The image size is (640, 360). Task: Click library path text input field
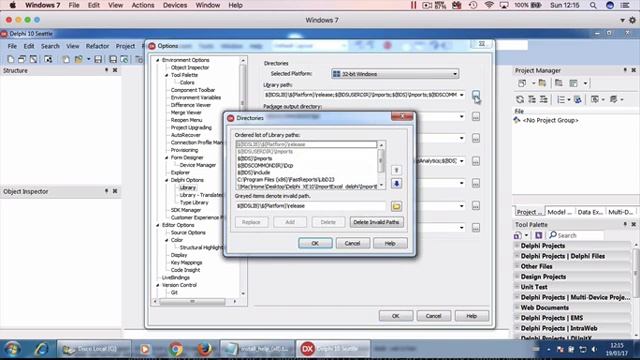click(311, 206)
